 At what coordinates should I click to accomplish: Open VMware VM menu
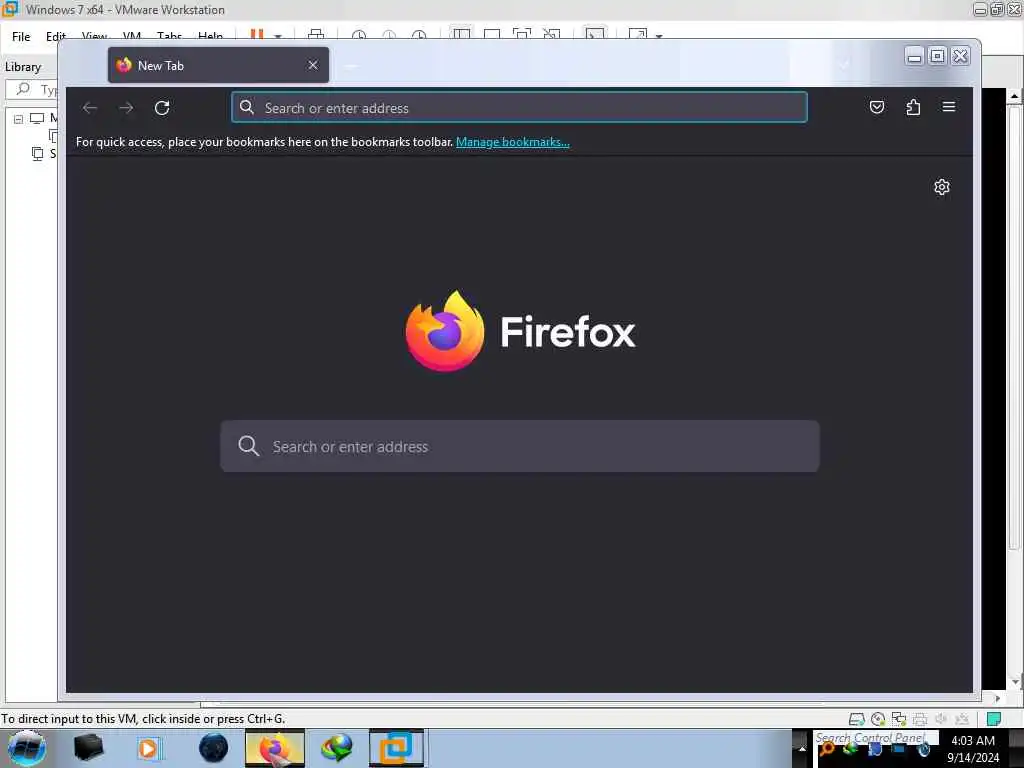(x=132, y=36)
